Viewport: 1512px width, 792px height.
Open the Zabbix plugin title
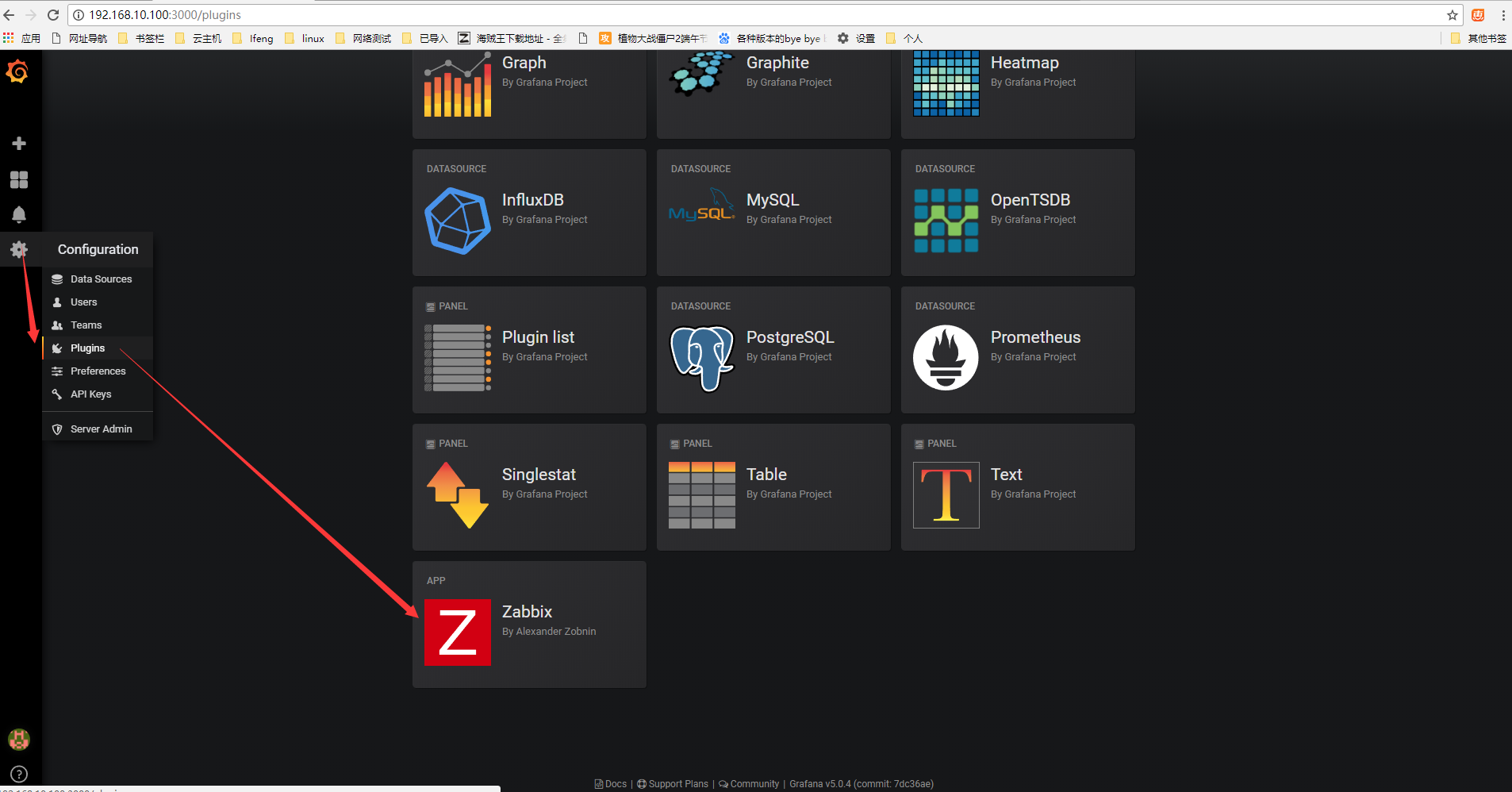527,612
